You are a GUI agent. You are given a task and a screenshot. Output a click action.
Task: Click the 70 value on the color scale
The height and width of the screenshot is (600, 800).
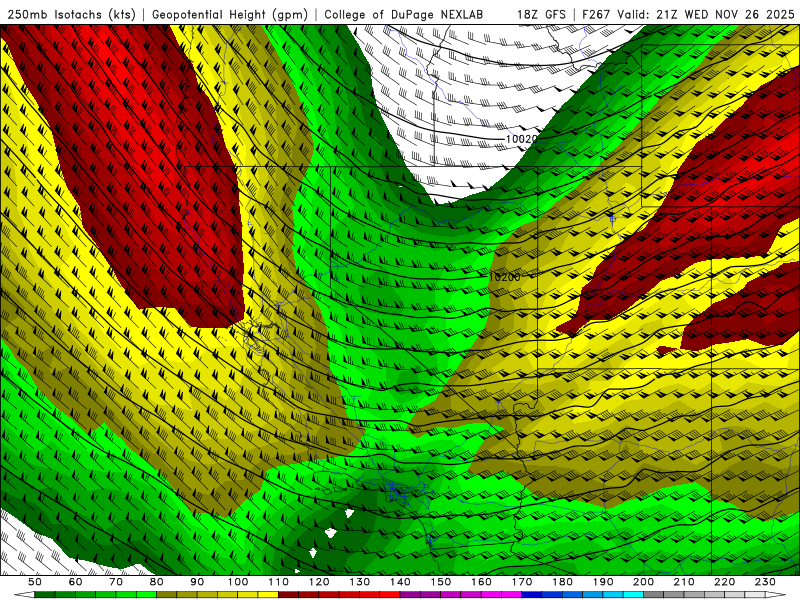[116, 582]
